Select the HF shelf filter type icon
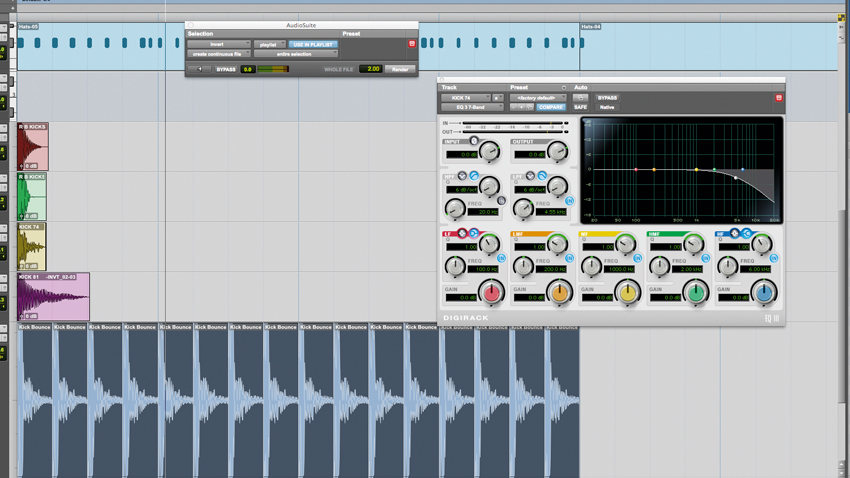This screenshot has height=478, width=850. pyautogui.click(x=746, y=233)
